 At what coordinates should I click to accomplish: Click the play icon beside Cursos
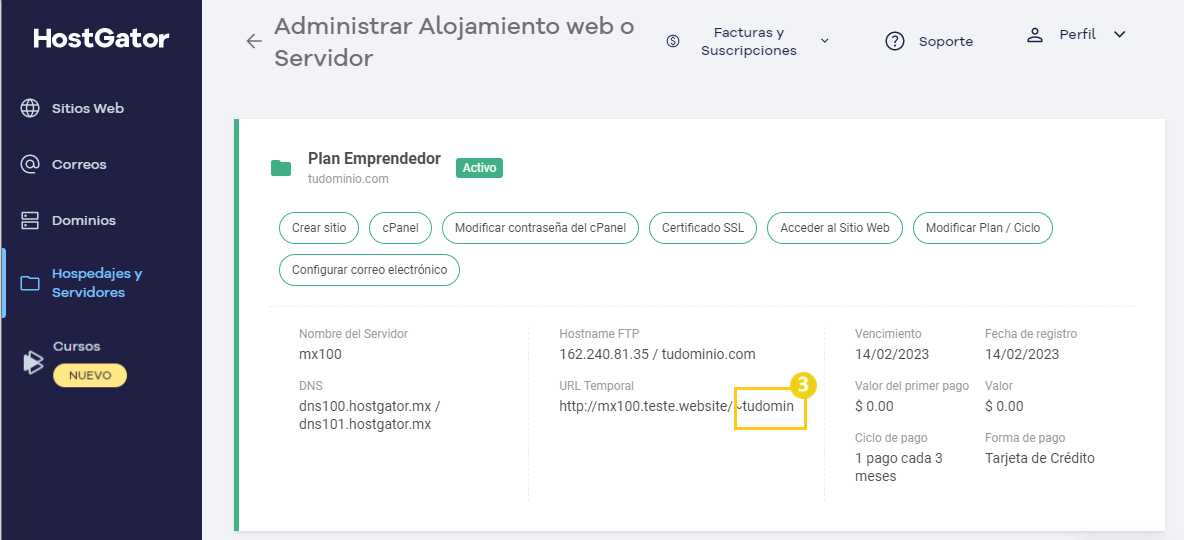(32, 363)
